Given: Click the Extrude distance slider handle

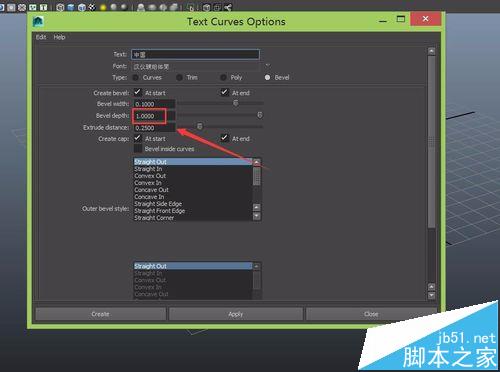Looking at the screenshot, I should tap(199, 126).
